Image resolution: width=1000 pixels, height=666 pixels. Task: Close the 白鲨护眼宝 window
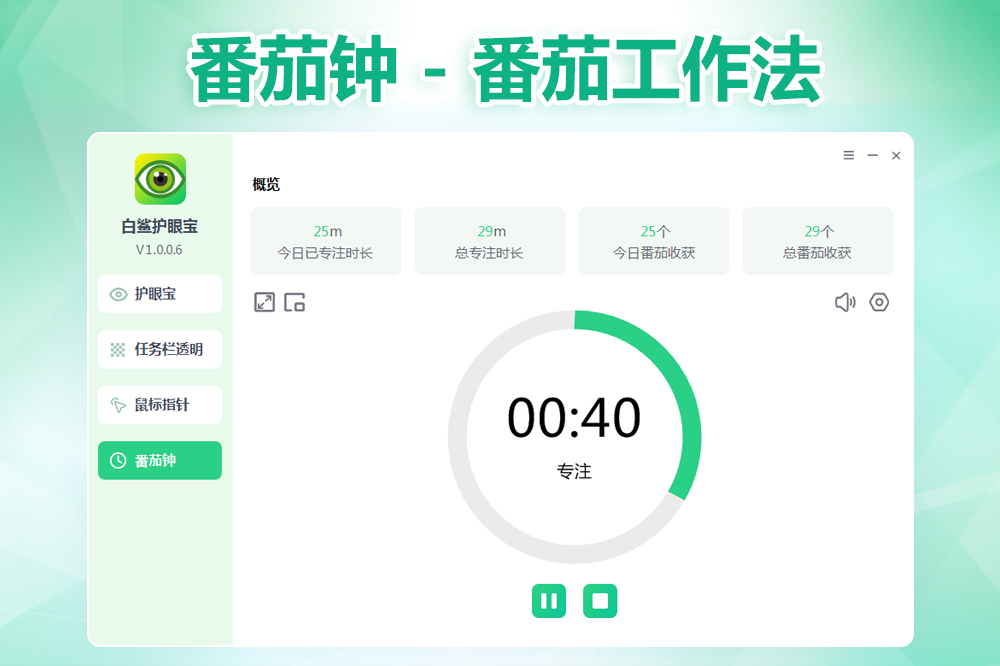(896, 155)
